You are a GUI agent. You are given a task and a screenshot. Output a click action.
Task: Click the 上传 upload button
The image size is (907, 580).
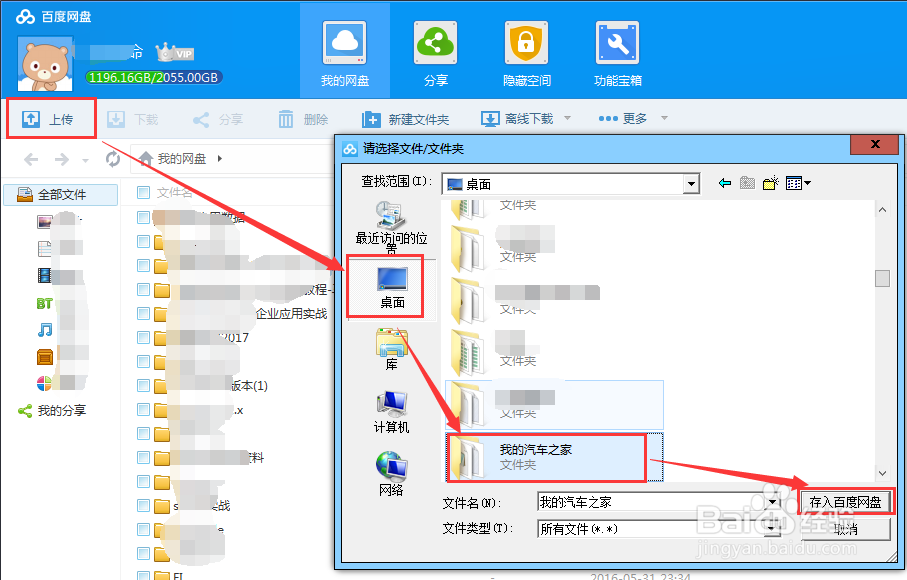[x=50, y=118]
